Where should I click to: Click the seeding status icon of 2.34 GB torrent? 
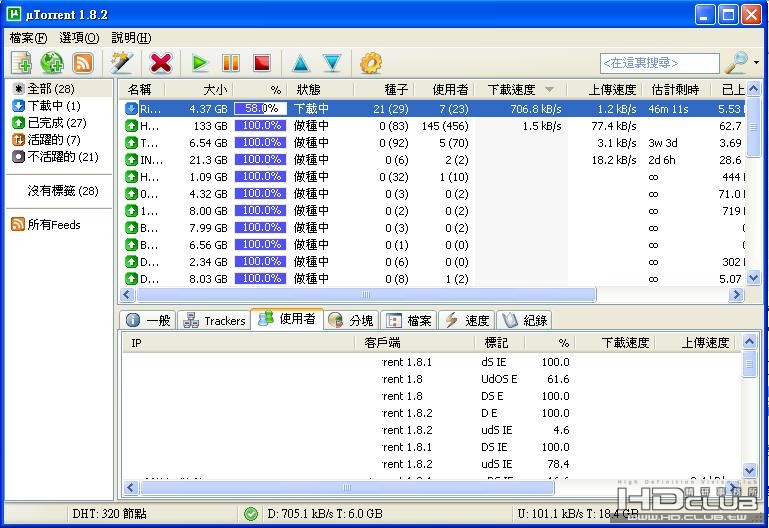pyautogui.click(x=131, y=261)
